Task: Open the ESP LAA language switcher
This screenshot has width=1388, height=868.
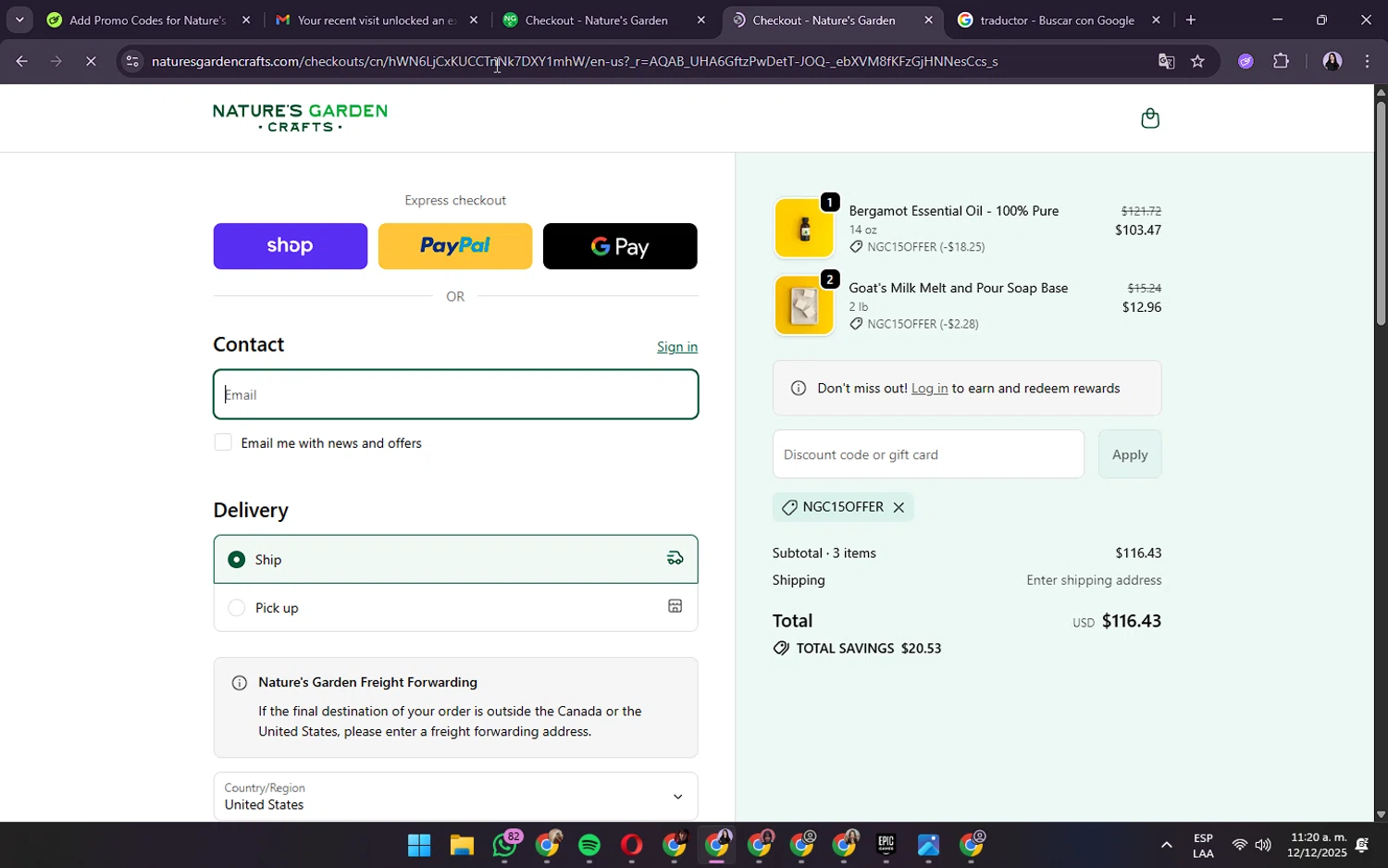Action: tap(1203, 845)
